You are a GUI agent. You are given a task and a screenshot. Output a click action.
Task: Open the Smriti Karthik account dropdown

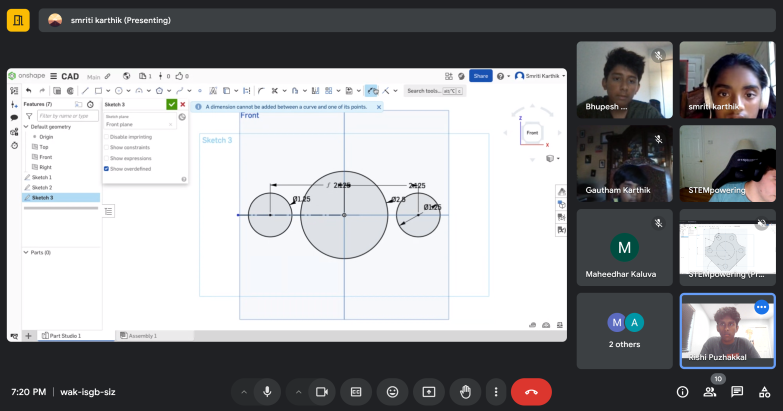pos(540,76)
